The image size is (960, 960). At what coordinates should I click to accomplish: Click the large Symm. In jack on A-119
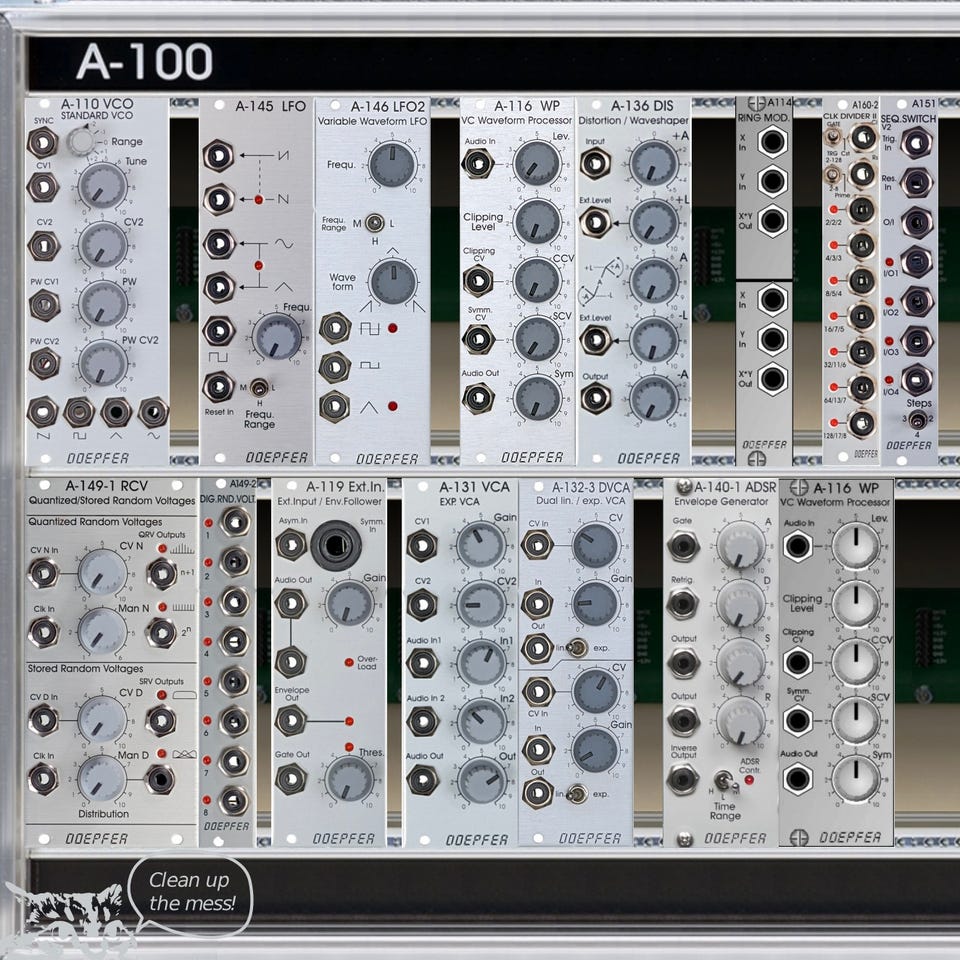tap(336, 546)
